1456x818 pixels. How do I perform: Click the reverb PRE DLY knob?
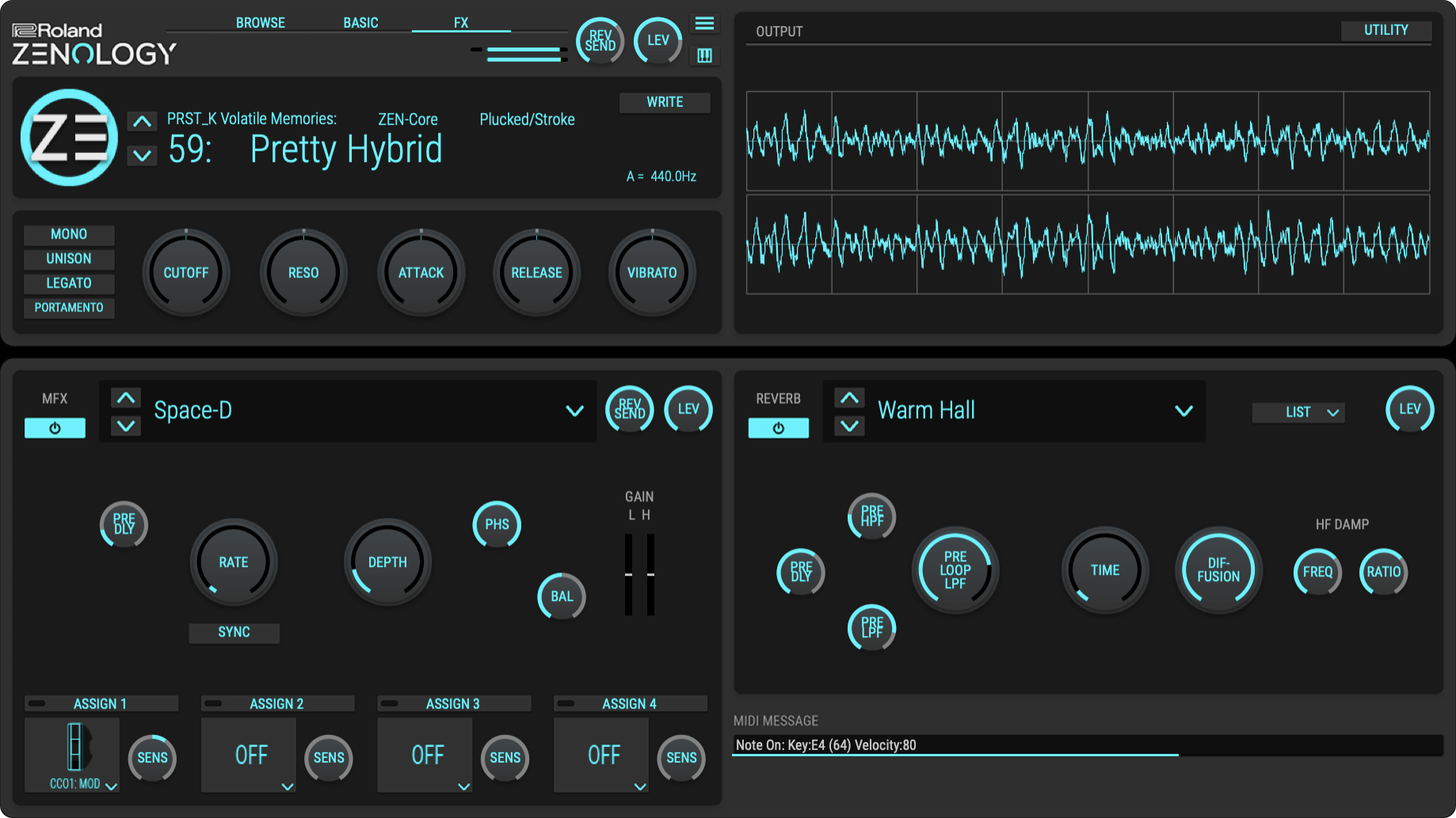[x=801, y=572]
